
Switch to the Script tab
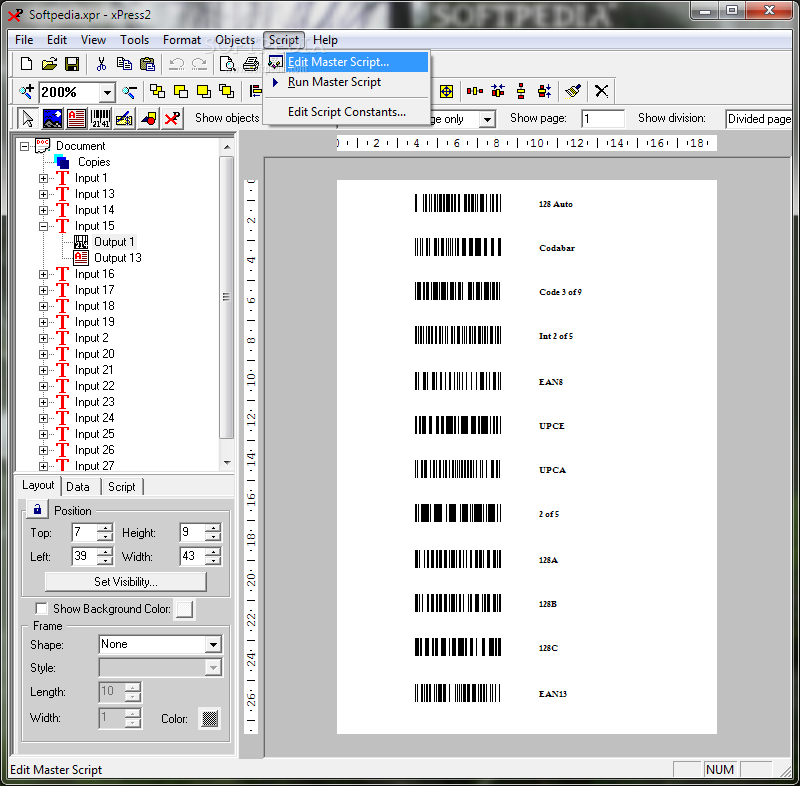[121, 487]
